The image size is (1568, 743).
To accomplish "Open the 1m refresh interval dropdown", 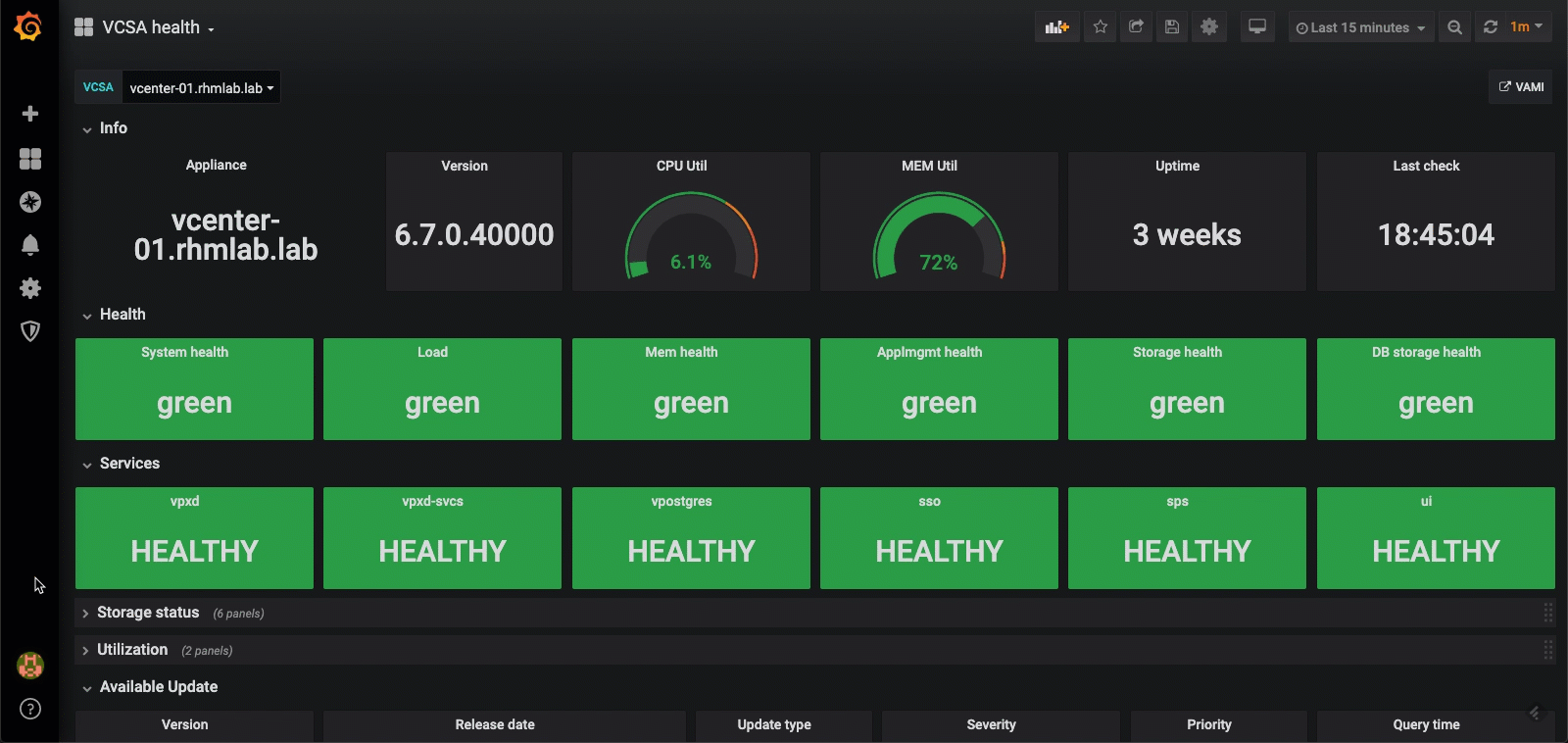I will click(x=1527, y=27).
